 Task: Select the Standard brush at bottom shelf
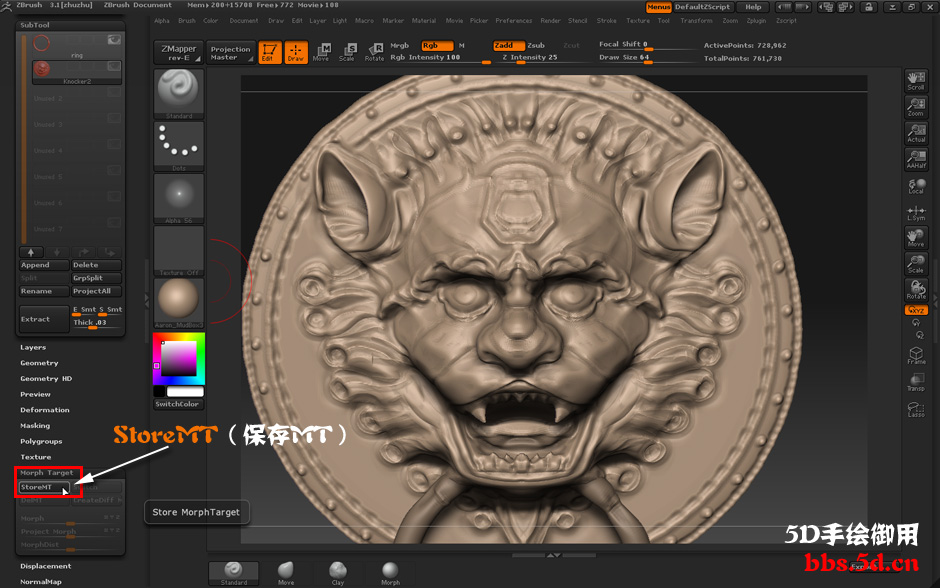(234, 573)
